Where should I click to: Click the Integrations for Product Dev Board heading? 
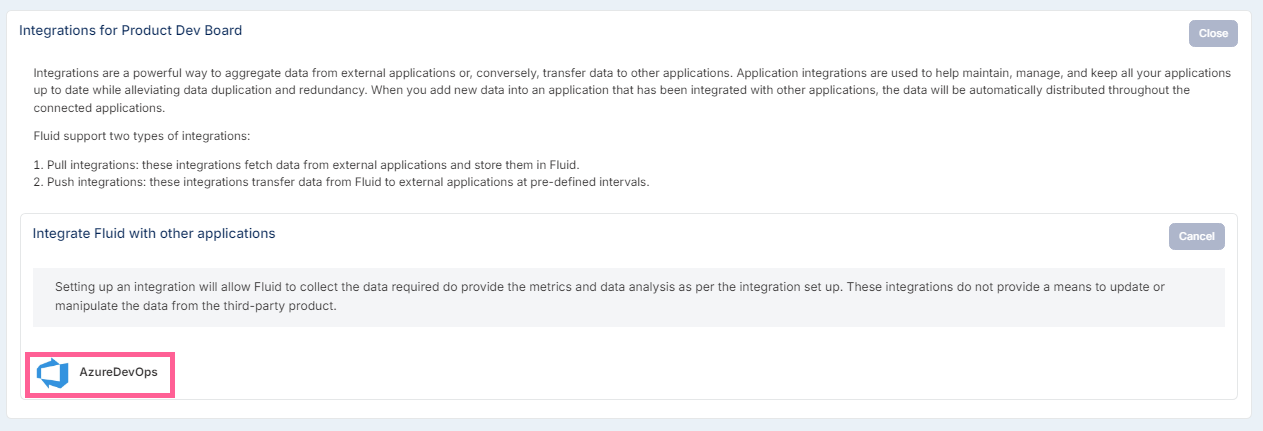coord(131,31)
